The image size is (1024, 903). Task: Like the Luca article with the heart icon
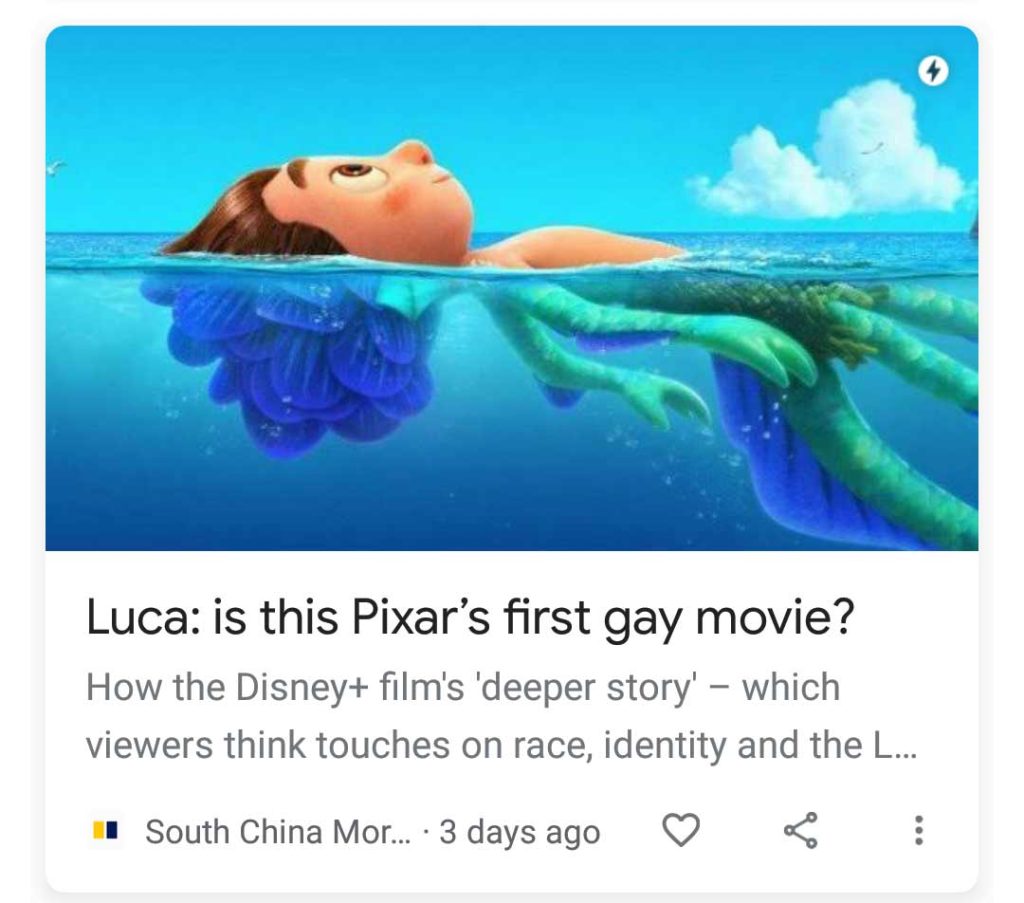pyautogui.click(x=681, y=830)
